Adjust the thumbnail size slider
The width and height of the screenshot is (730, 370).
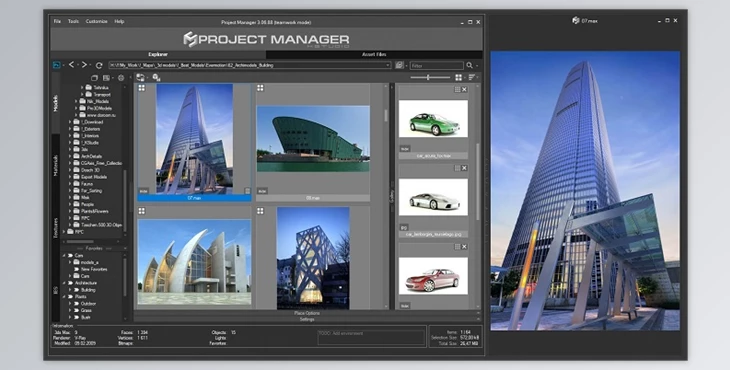tap(428, 77)
